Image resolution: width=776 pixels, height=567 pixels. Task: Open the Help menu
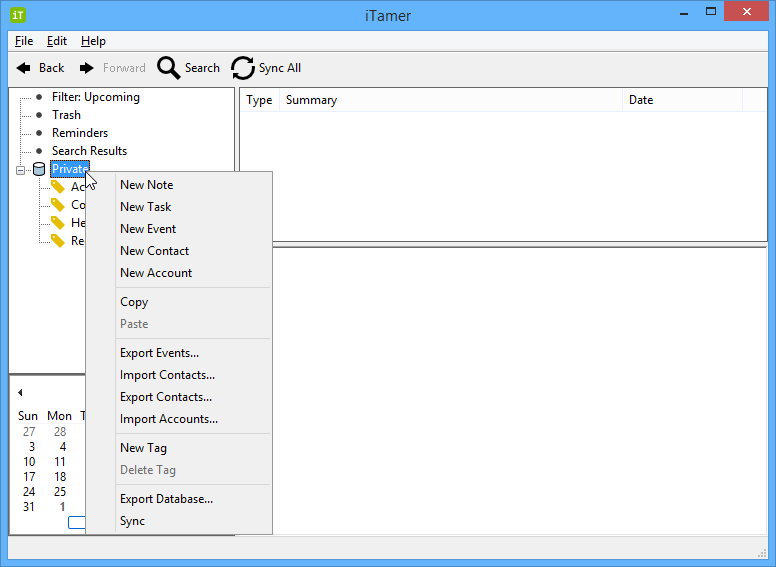(93, 41)
